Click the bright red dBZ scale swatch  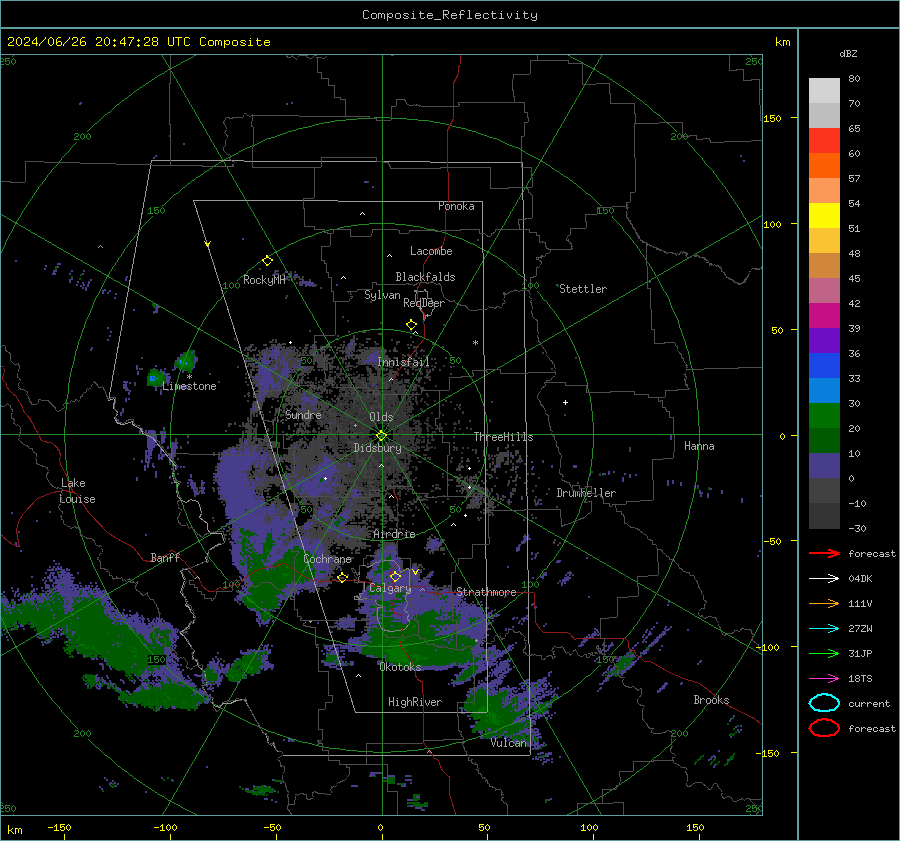click(x=824, y=140)
